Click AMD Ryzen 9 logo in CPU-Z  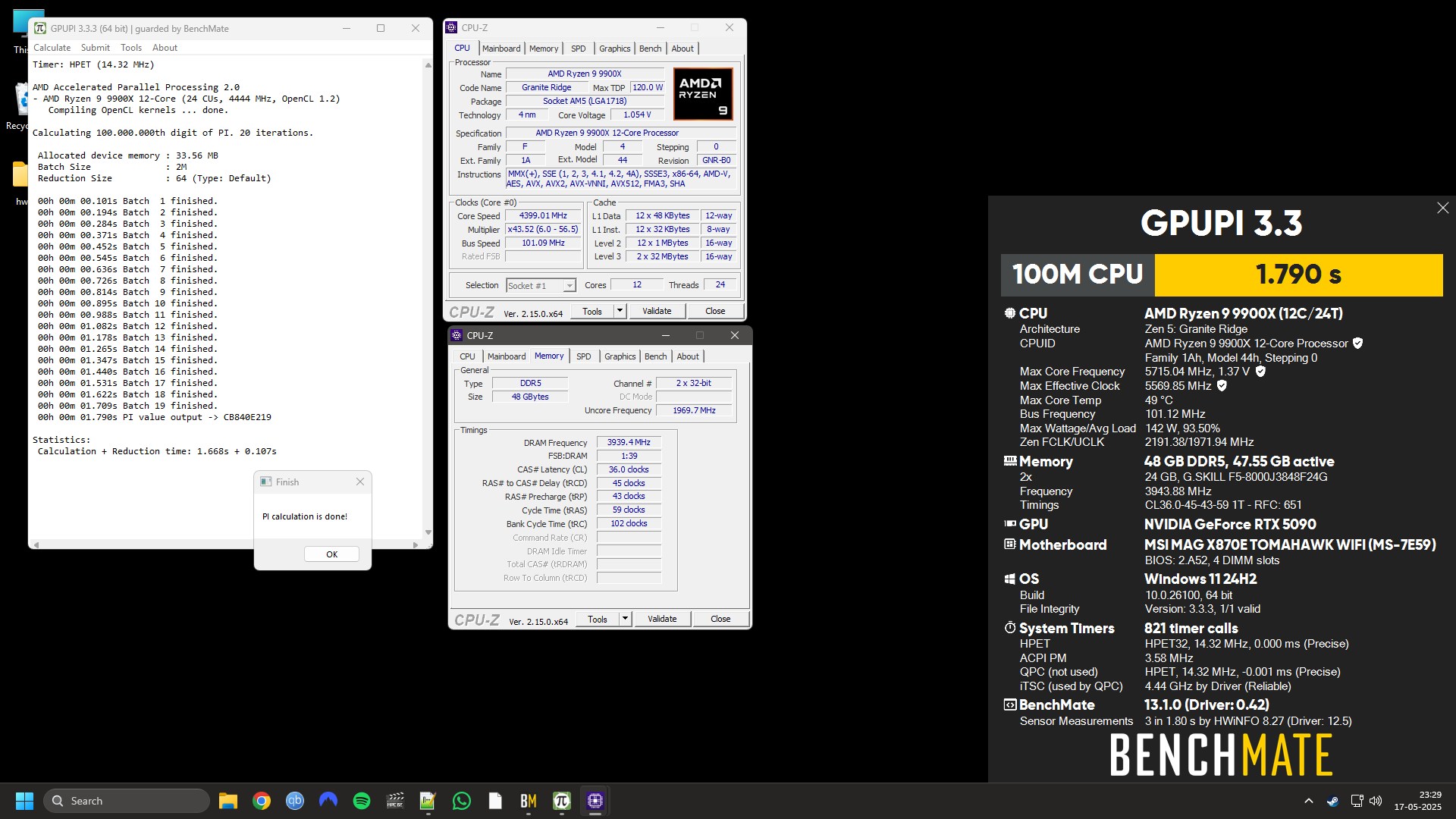[703, 94]
